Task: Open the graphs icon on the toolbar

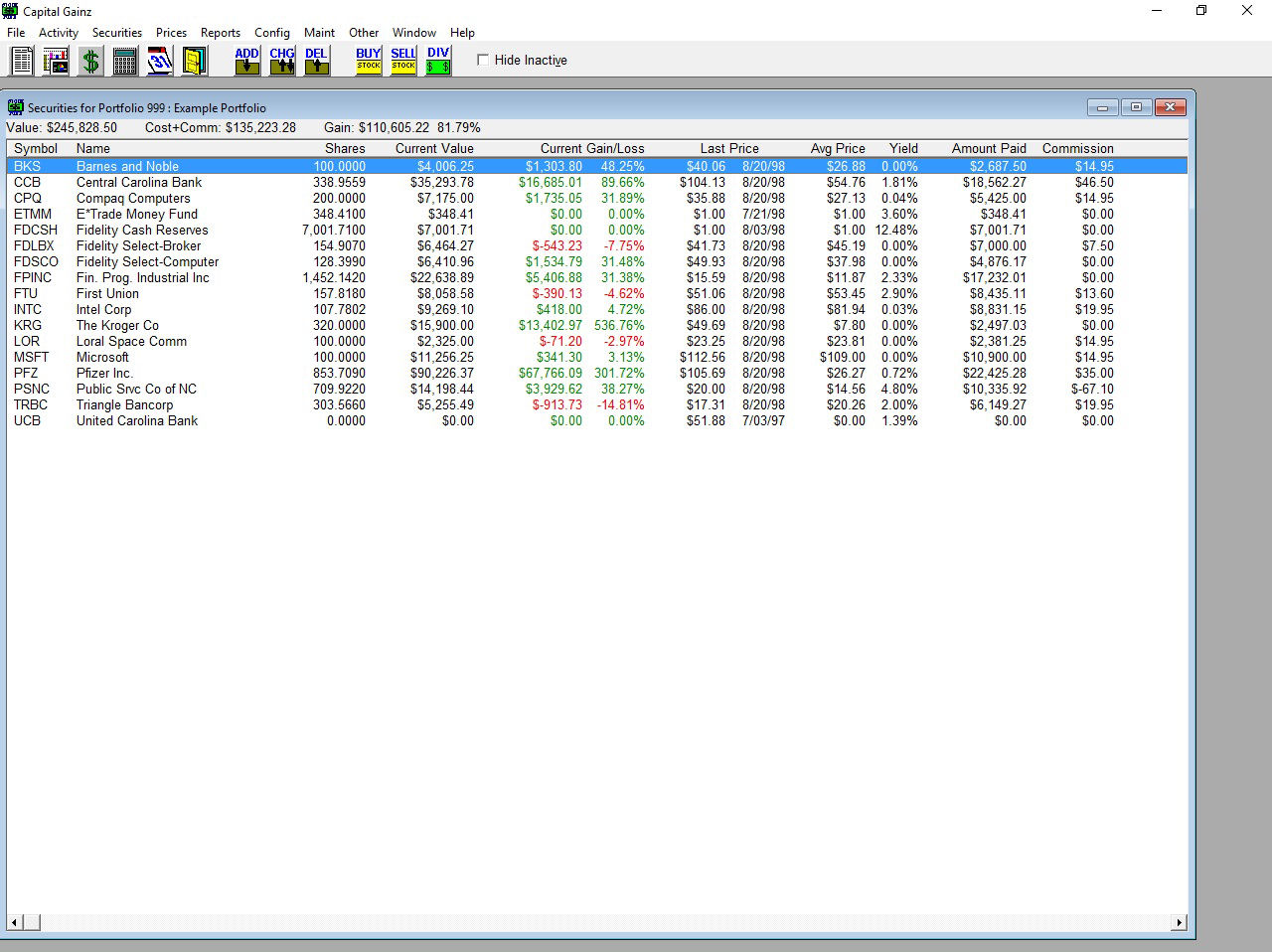Action: (55, 61)
